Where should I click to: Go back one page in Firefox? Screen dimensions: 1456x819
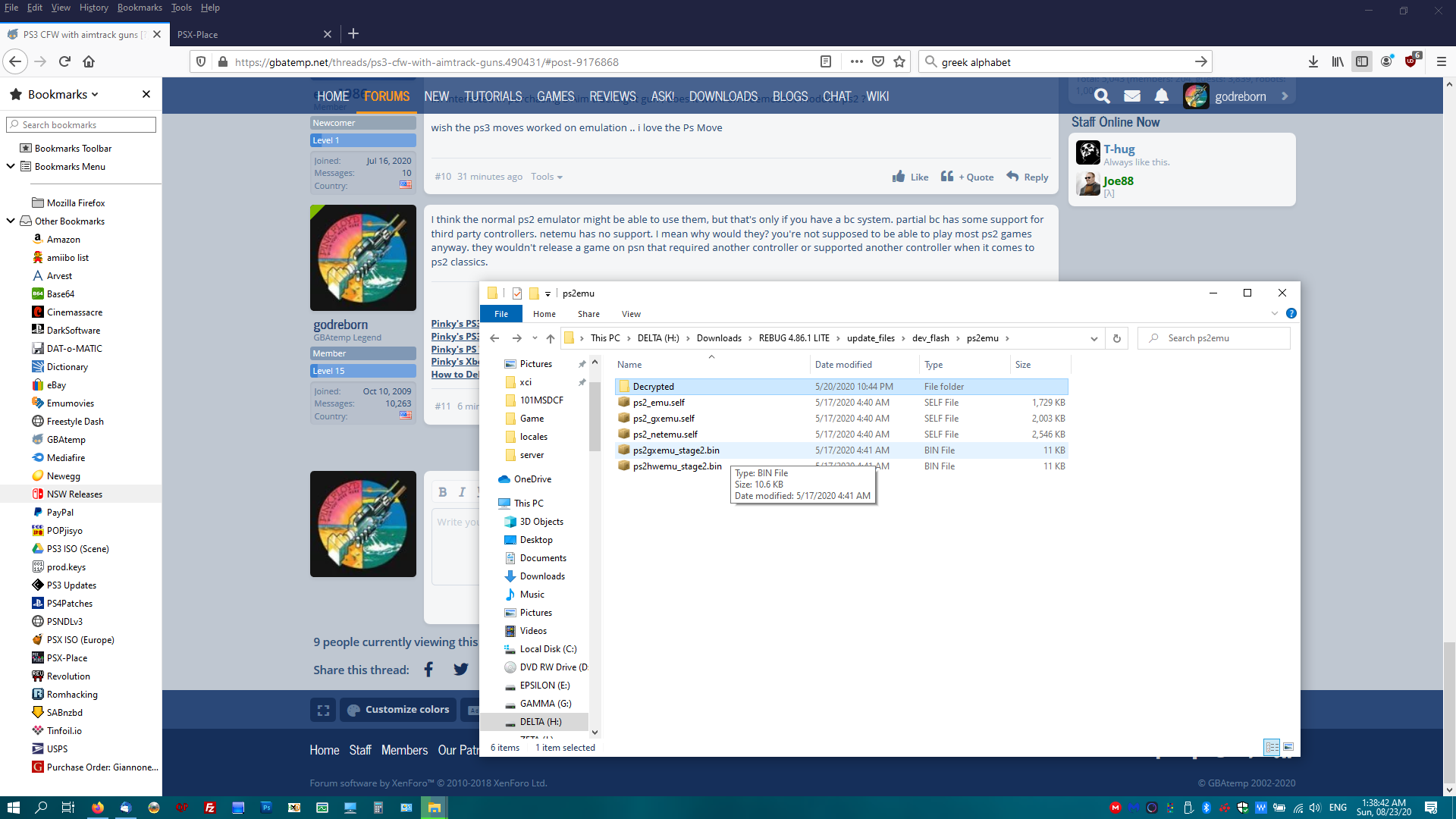pos(16,61)
